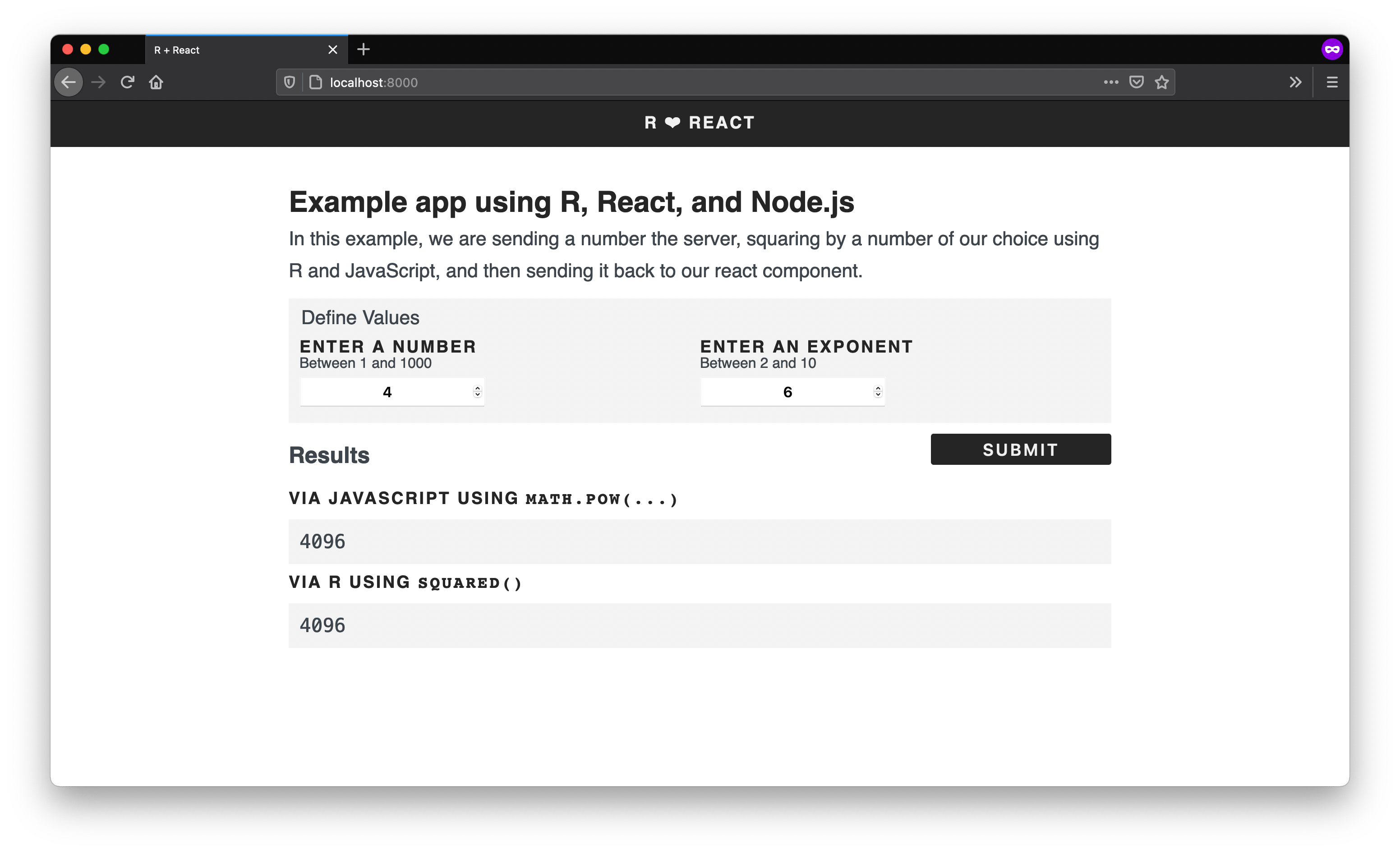This screenshot has height=853, width=1400.
Task: Click the browser back arrow button
Action: pyautogui.click(x=68, y=83)
